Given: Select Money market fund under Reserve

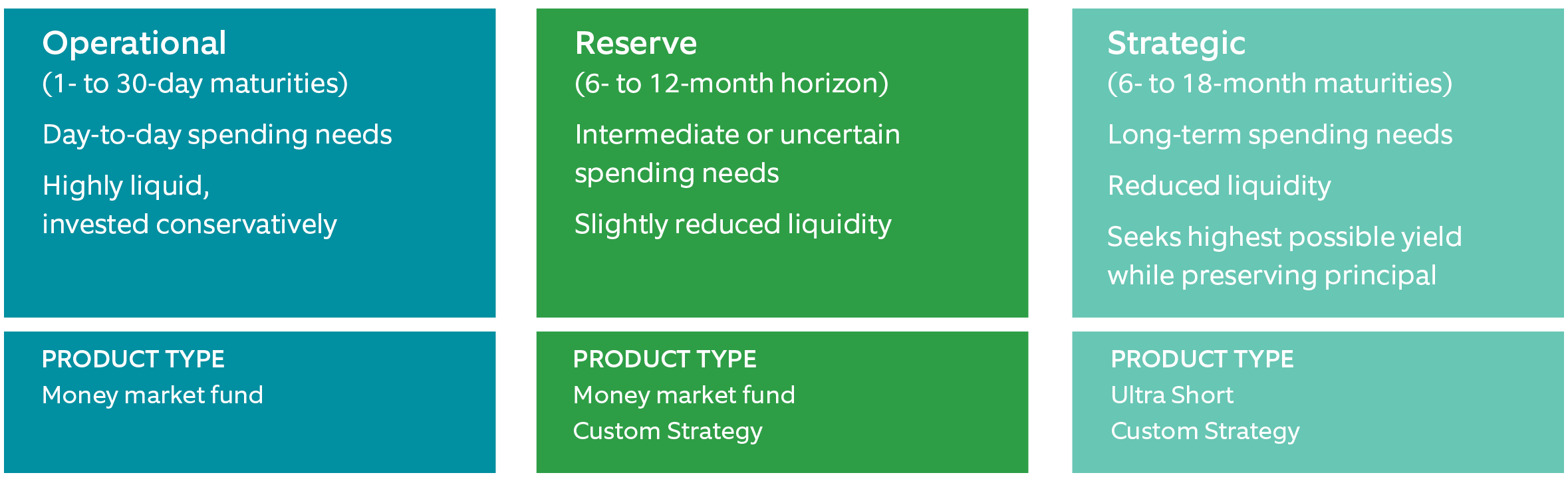Looking at the screenshot, I should point(684,395).
